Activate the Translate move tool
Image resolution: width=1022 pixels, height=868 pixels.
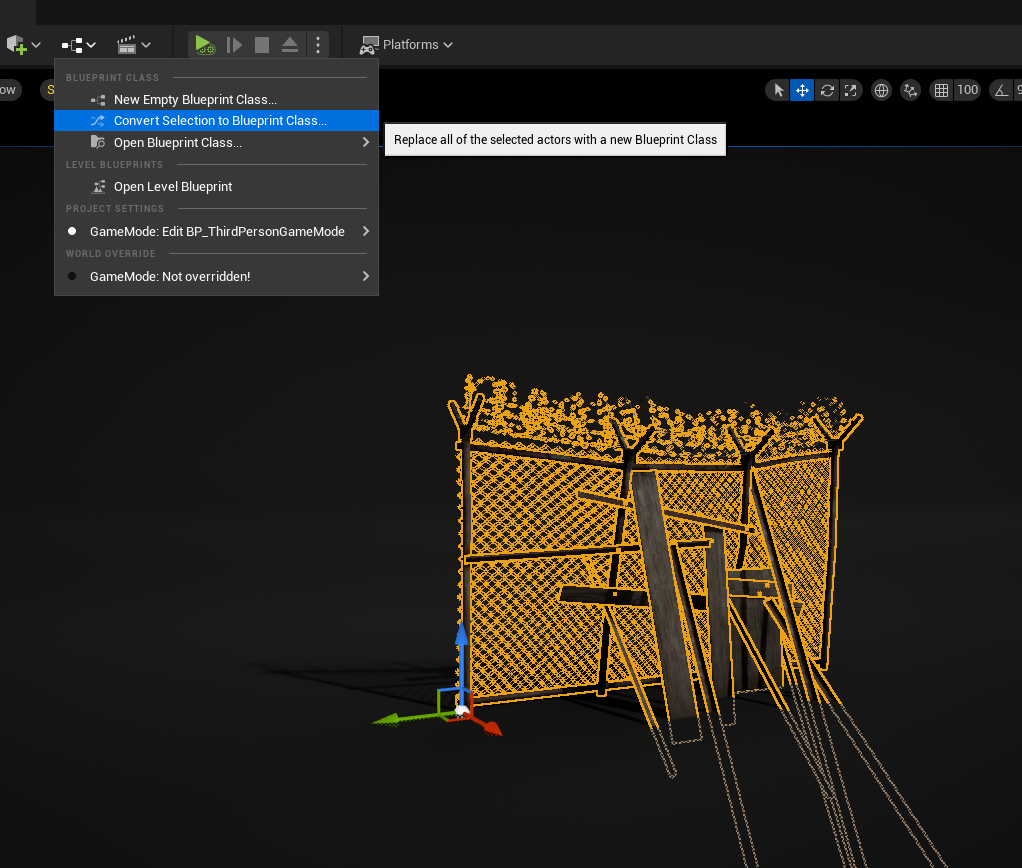(x=802, y=90)
